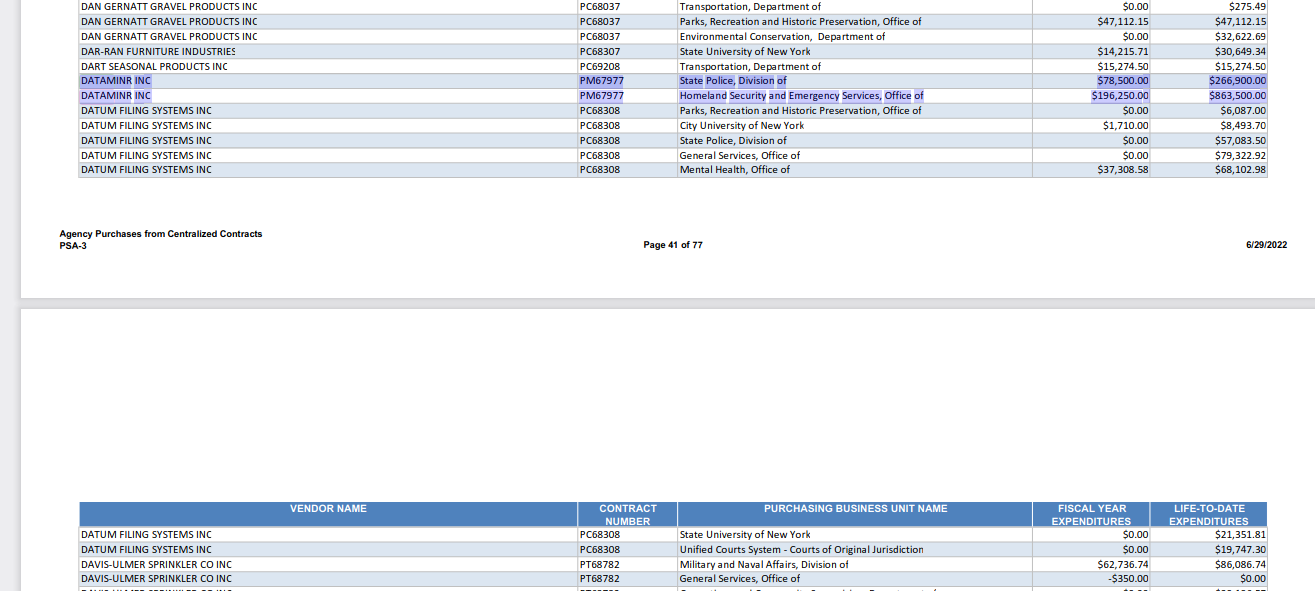The image size is (1315, 591).
Task: Click PM67977 in the Homeland Security row
Action: coord(601,96)
